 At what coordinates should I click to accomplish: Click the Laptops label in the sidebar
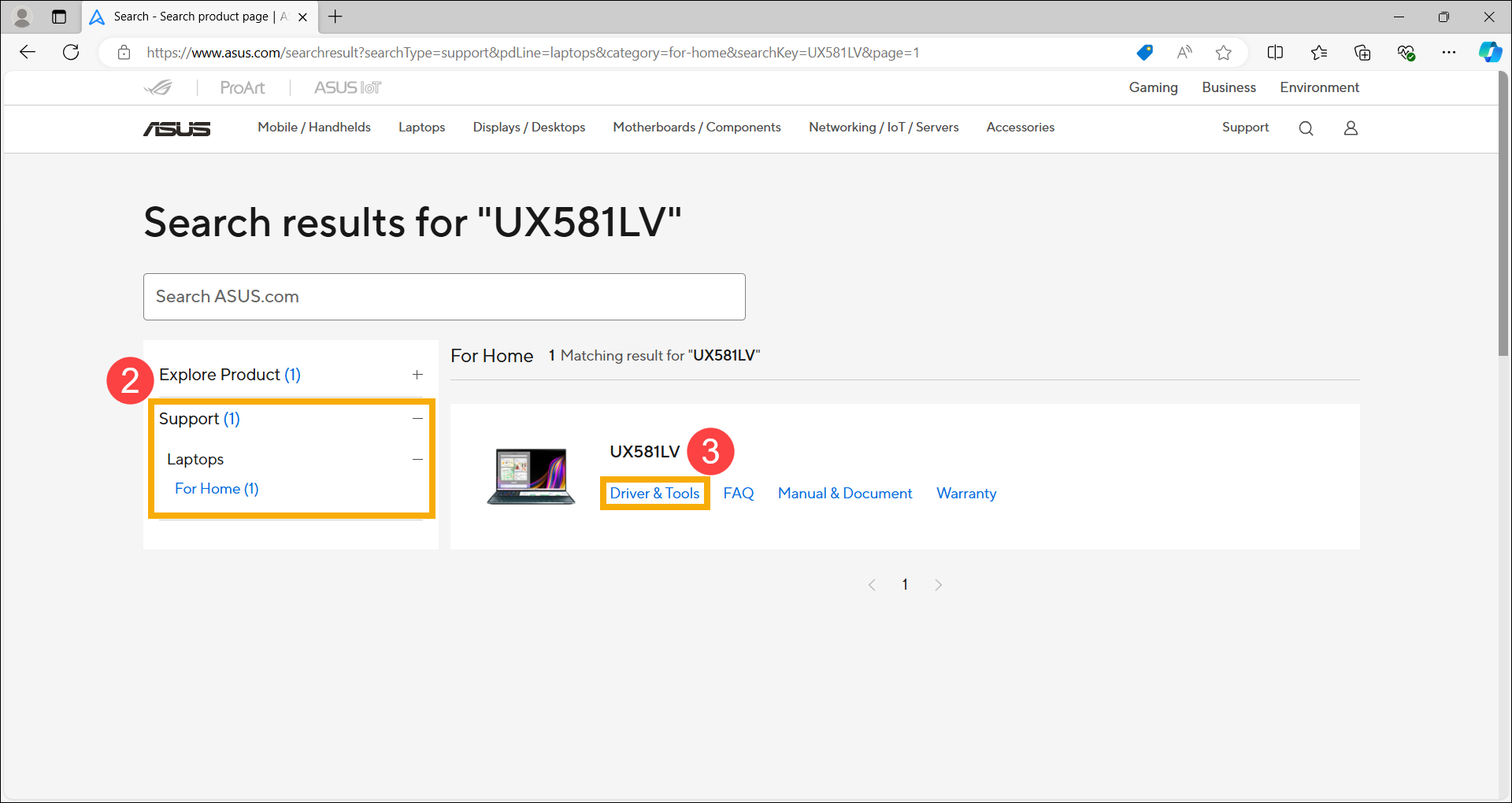click(x=195, y=460)
